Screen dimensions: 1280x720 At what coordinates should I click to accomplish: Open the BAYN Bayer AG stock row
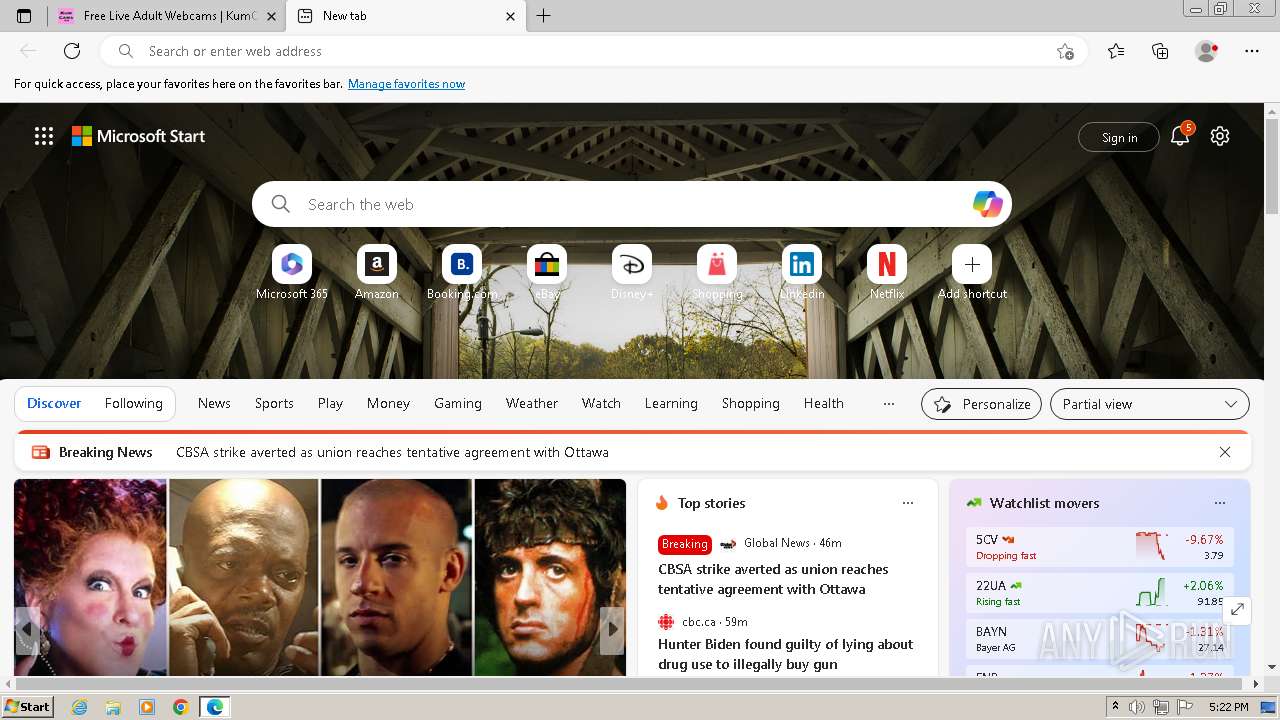(1099, 639)
